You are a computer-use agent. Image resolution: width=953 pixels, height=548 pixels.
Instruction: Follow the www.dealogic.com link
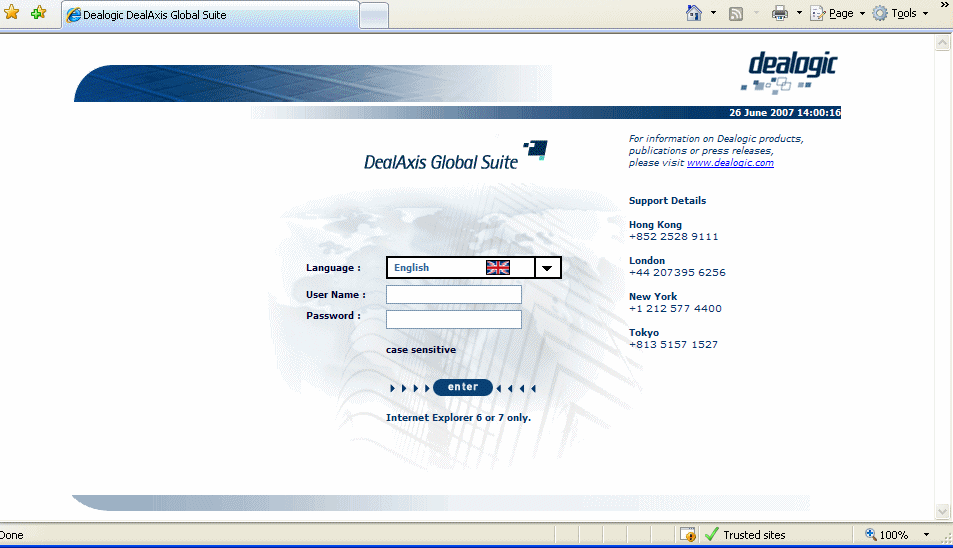pyautogui.click(x=730, y=163)
